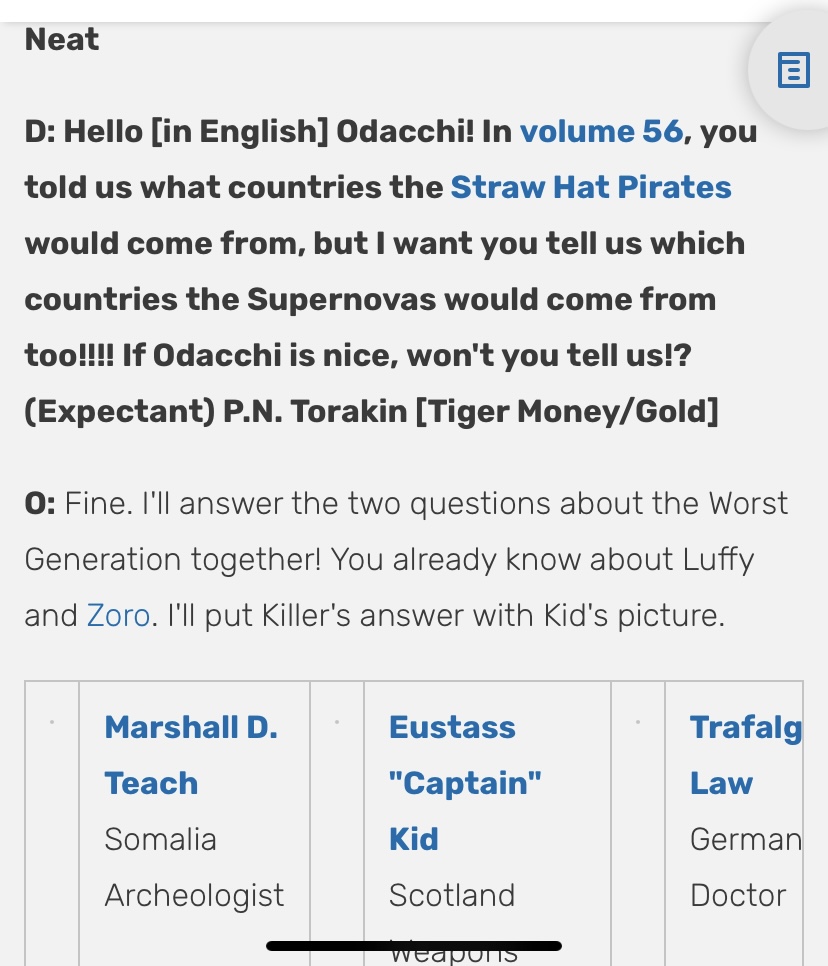Viewport: 828px width, 966px height.
Task: Tap the Trafalgar Law link
Action: [x=744, y=754]
